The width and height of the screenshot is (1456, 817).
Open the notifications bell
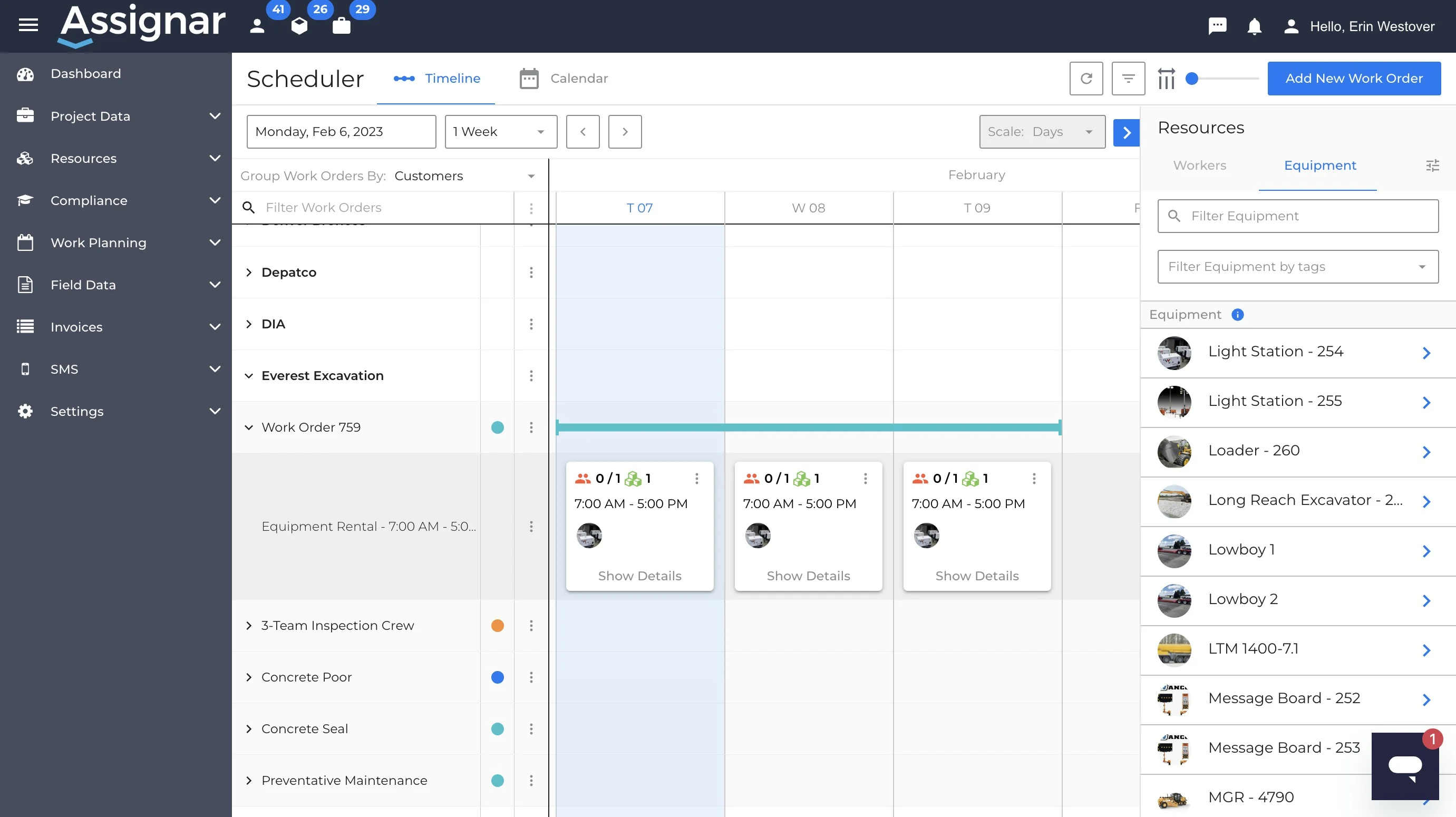coord(1254,26)
